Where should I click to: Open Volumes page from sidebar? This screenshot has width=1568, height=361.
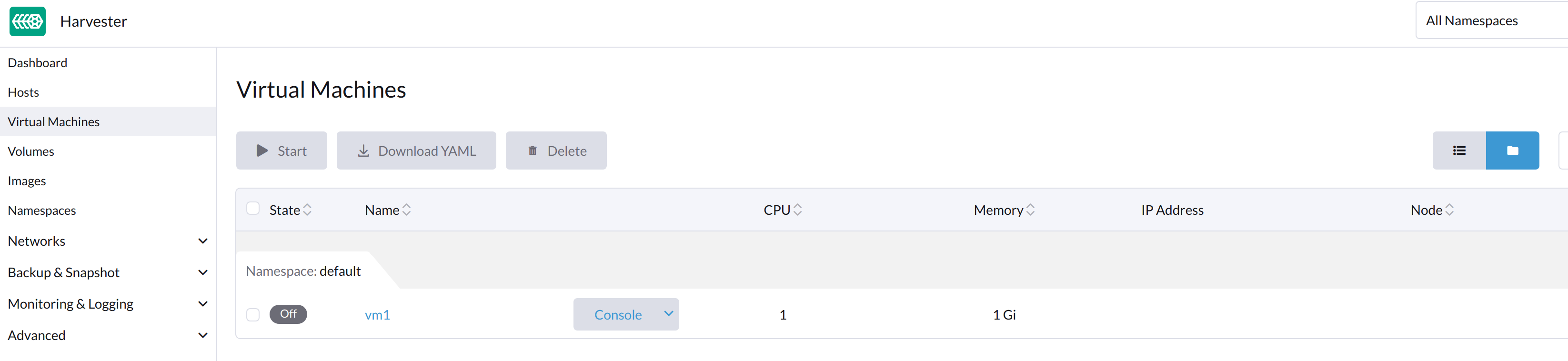[x=31, y=151]
